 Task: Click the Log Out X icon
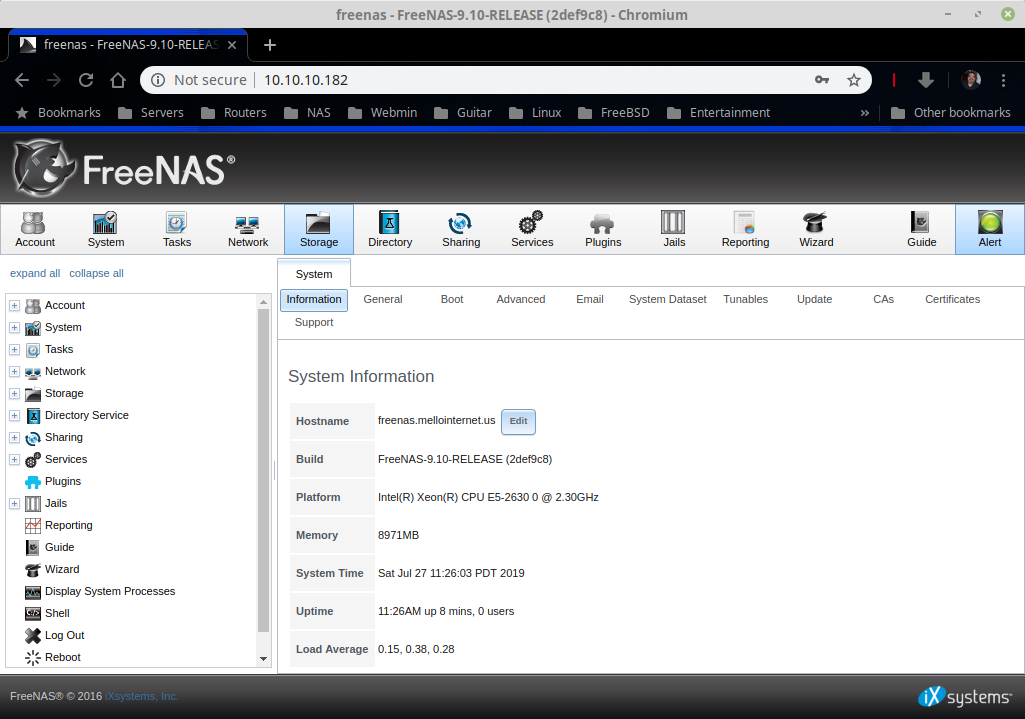33,635
